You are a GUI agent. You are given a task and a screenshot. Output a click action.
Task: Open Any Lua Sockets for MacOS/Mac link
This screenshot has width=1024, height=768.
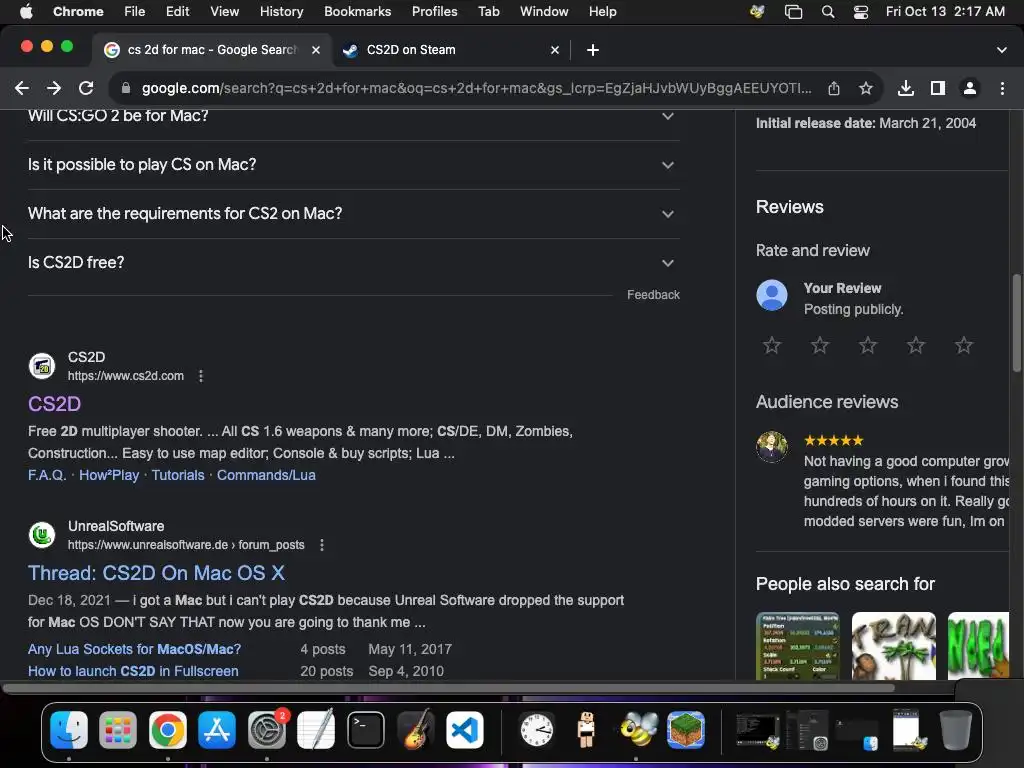tap(134, 649)
